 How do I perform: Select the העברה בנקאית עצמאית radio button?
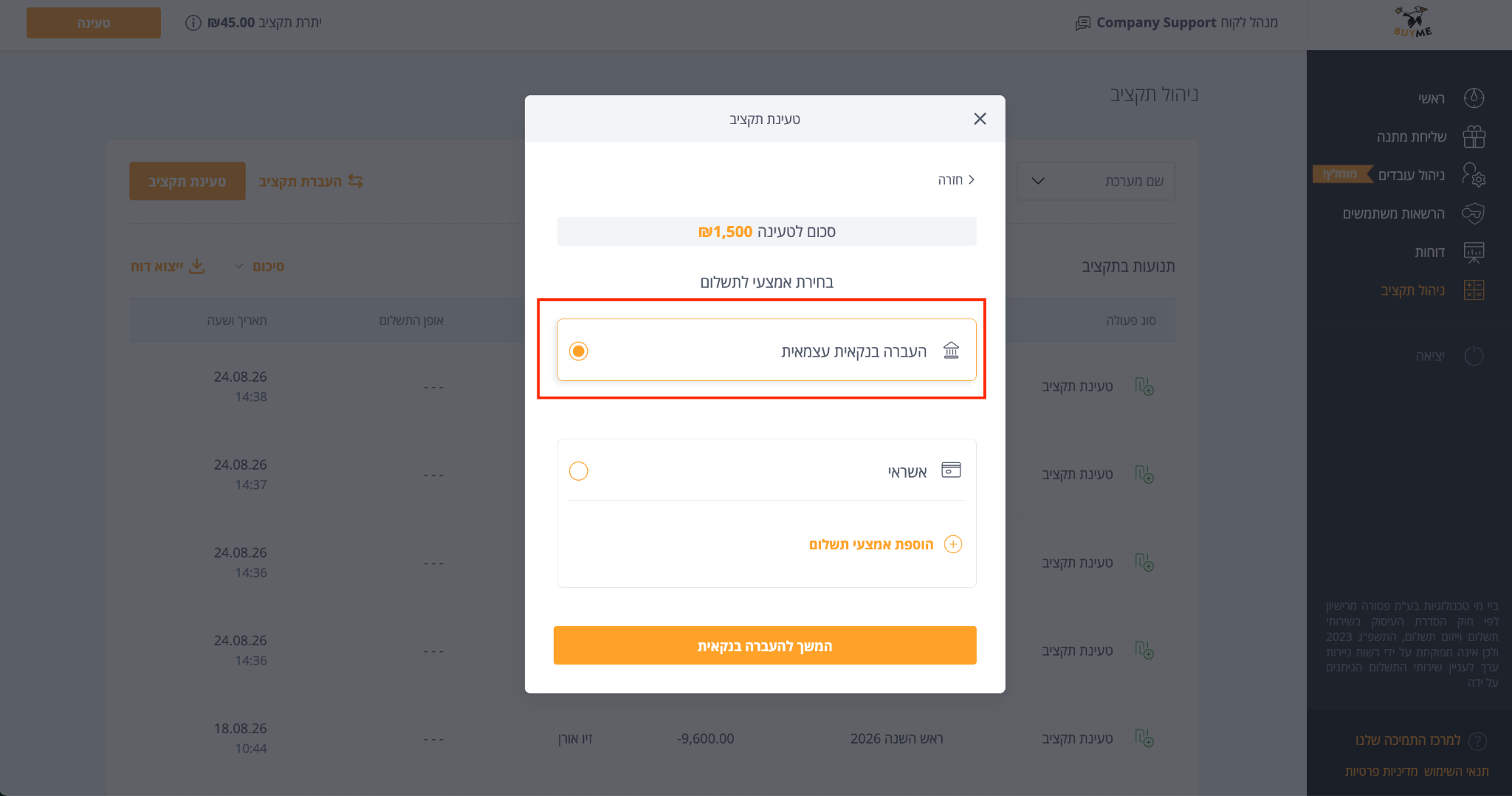pos(579,351)
